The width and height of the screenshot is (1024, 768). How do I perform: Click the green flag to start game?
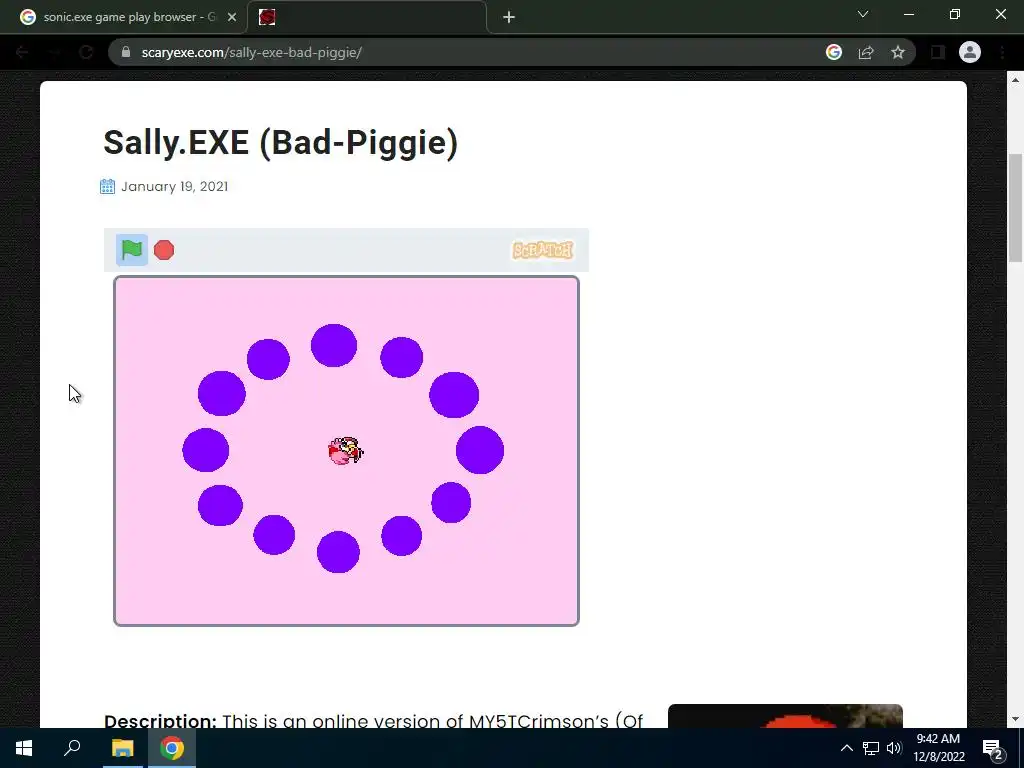(x=132, y=250)
